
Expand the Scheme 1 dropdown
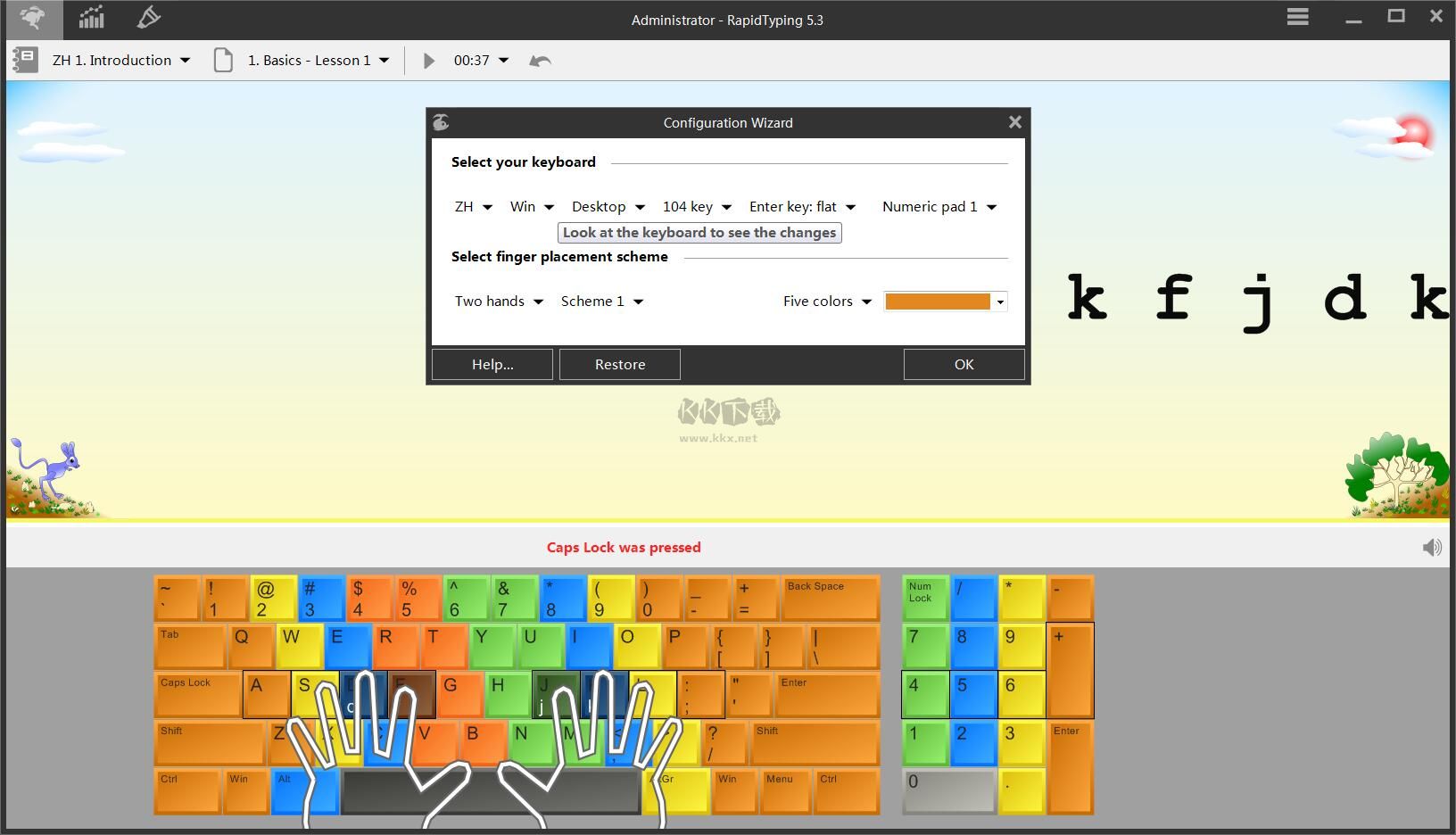coord(602,302)
